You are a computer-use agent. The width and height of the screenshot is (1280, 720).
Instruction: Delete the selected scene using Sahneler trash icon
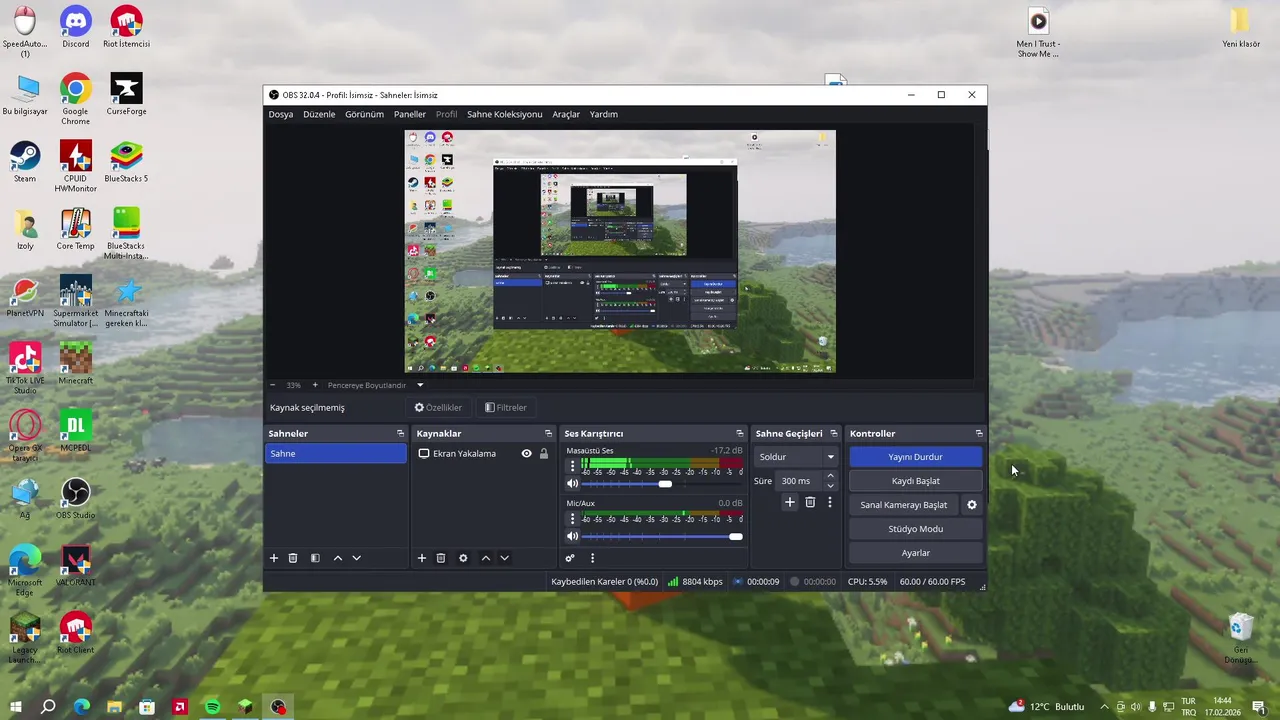pyautogui.click(x=293, y=558)
